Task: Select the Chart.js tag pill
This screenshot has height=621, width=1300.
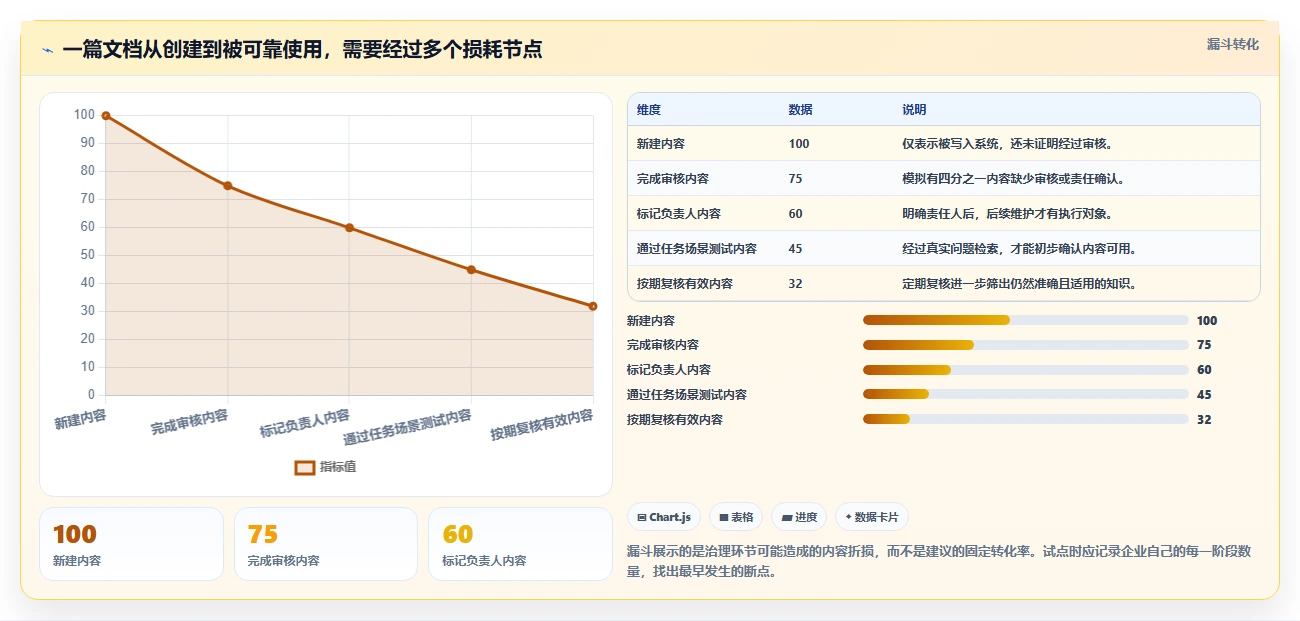Action: click(x=664, y=517)
